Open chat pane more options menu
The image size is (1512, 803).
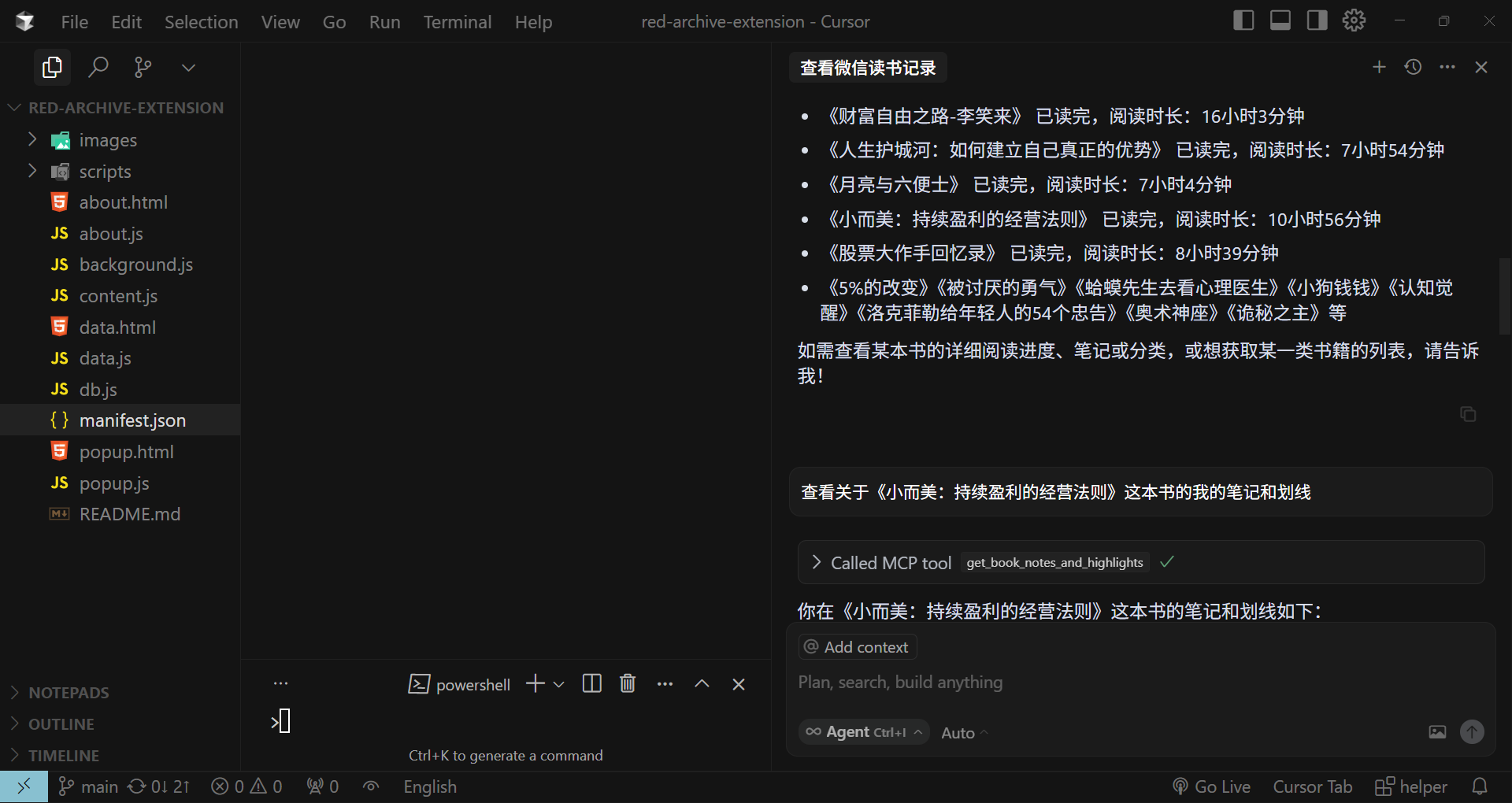click(1447, 68)
